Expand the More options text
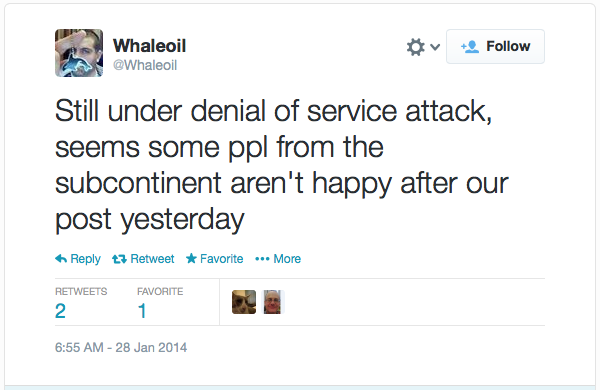 point(287,259)
